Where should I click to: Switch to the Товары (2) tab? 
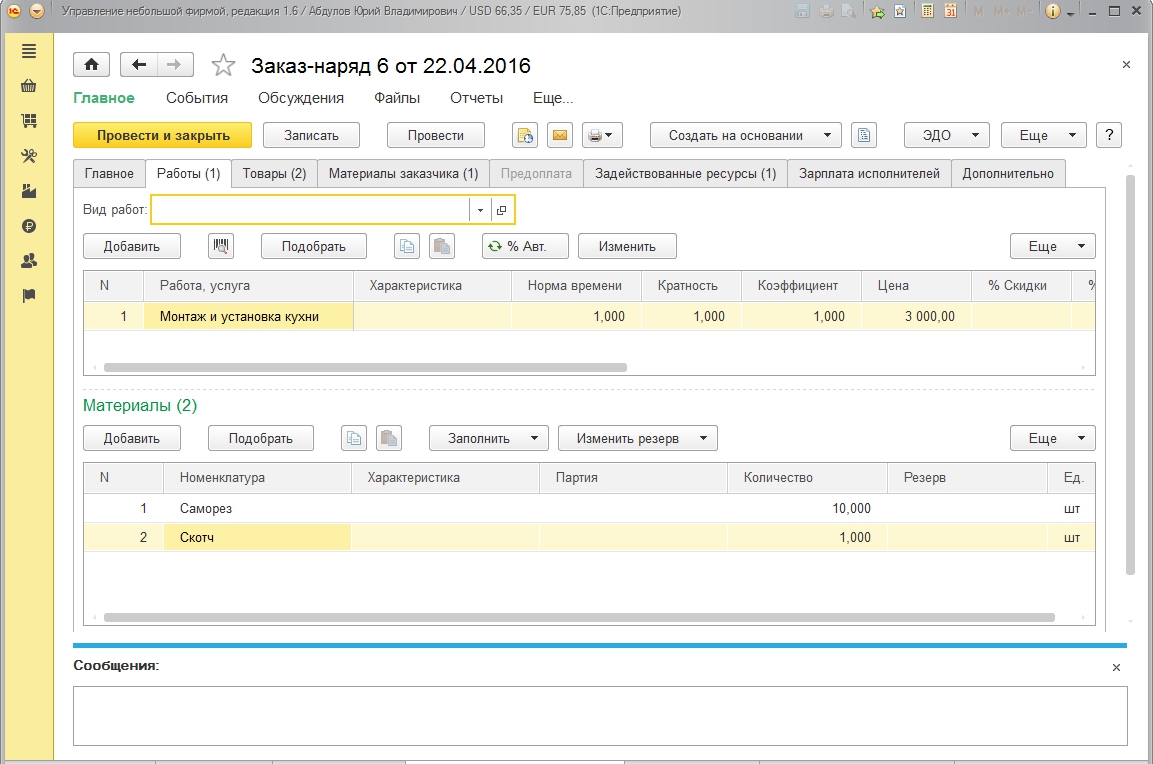click(274, 174)
